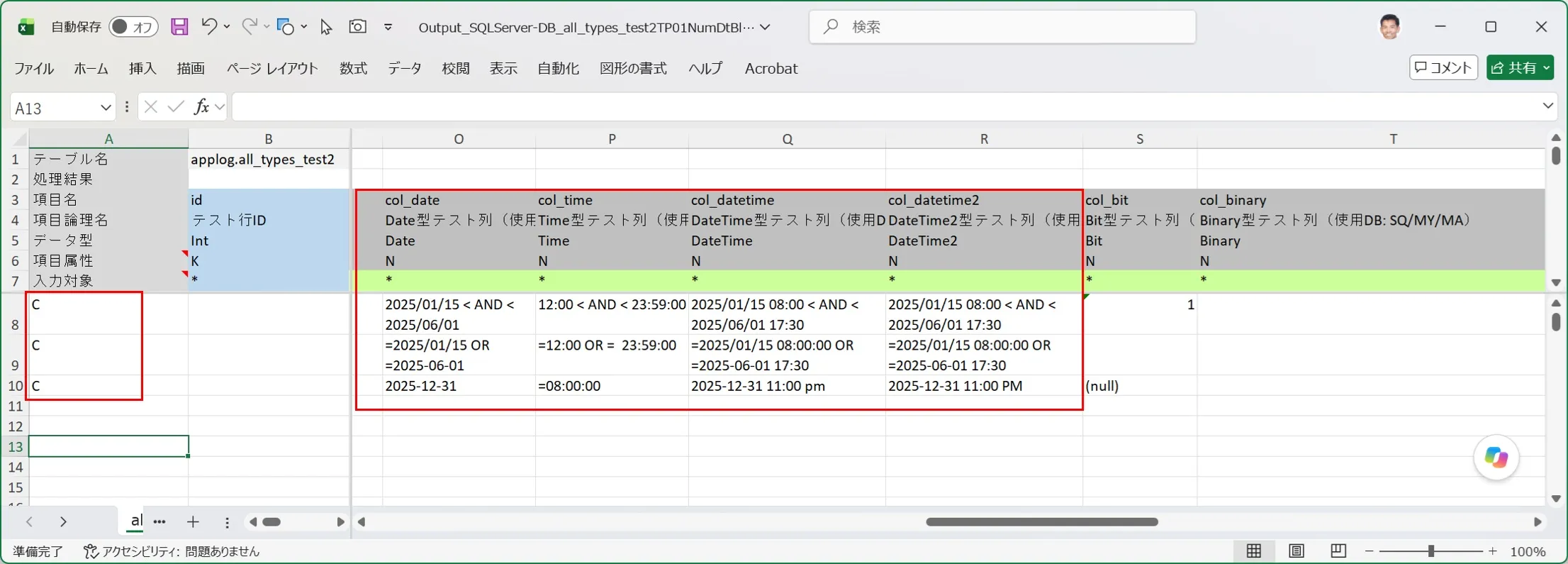Open the Share button dropdown arrow
This screenshot has height=564, width=1568.
[1546, 68]
